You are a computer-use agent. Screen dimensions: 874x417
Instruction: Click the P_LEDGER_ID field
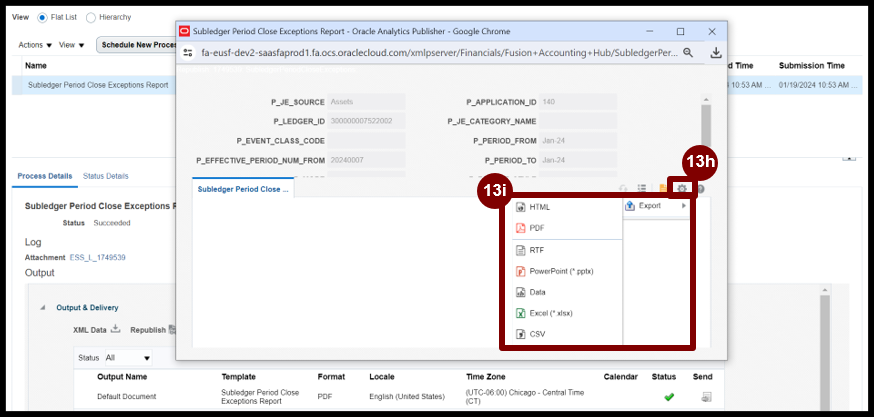(366, 121)
